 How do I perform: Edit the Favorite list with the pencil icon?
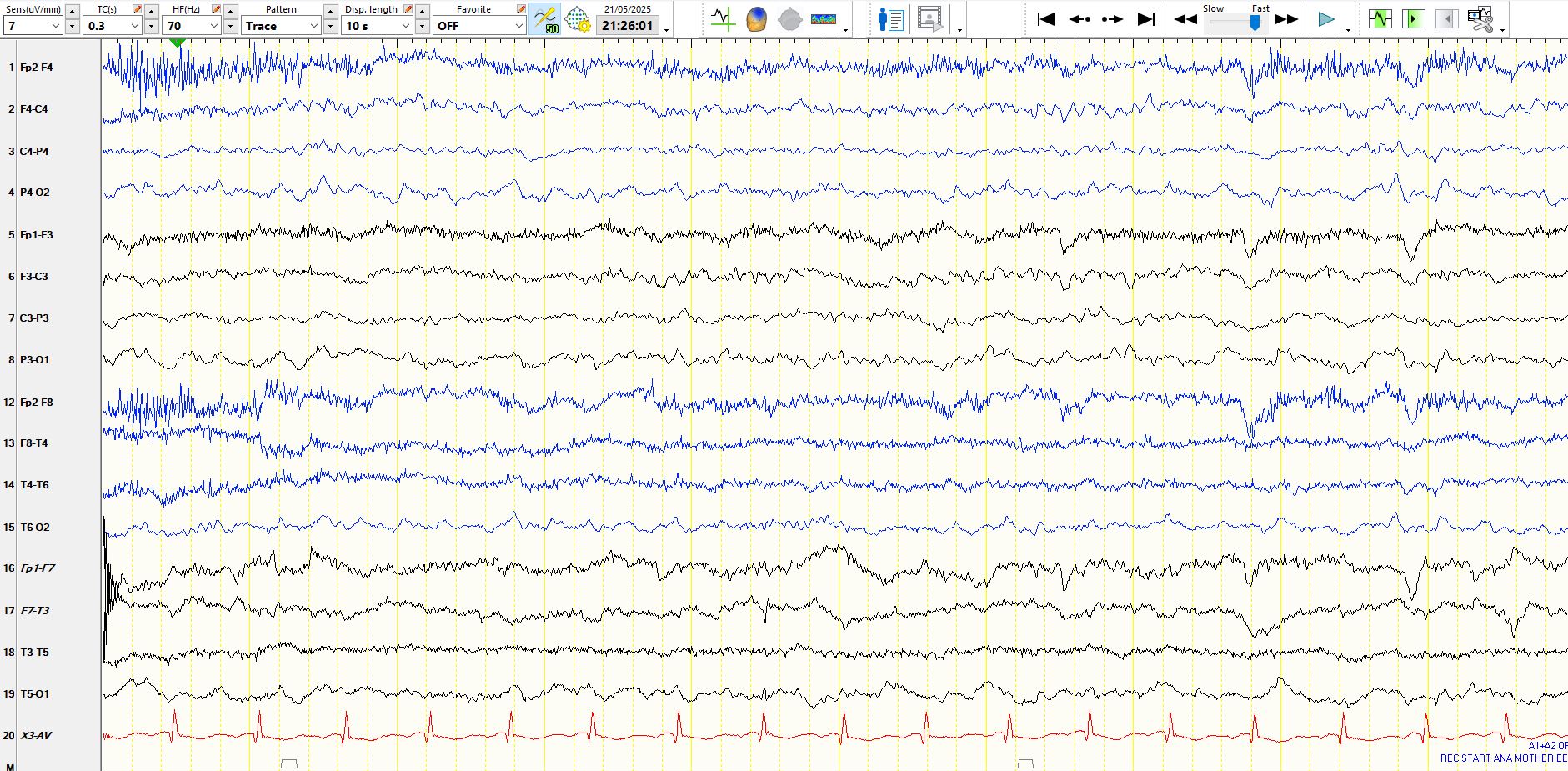click(521, 9)
